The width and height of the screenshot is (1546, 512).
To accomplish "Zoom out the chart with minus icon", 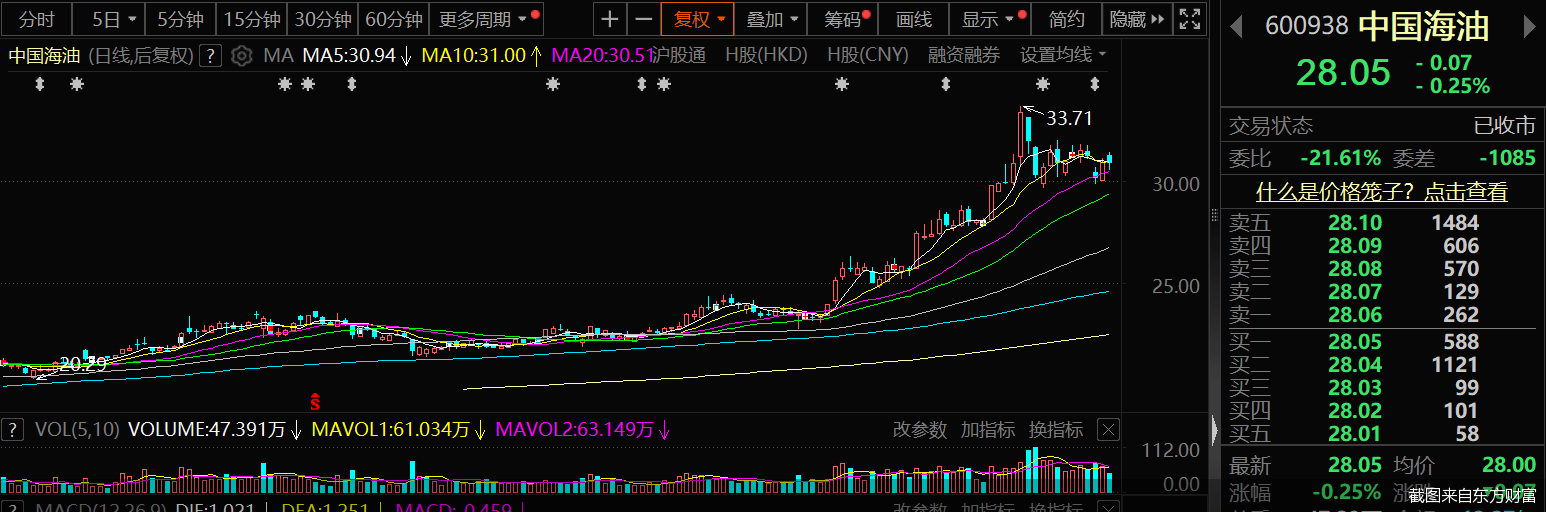I will pyautogui.click(x=644, y=19).
